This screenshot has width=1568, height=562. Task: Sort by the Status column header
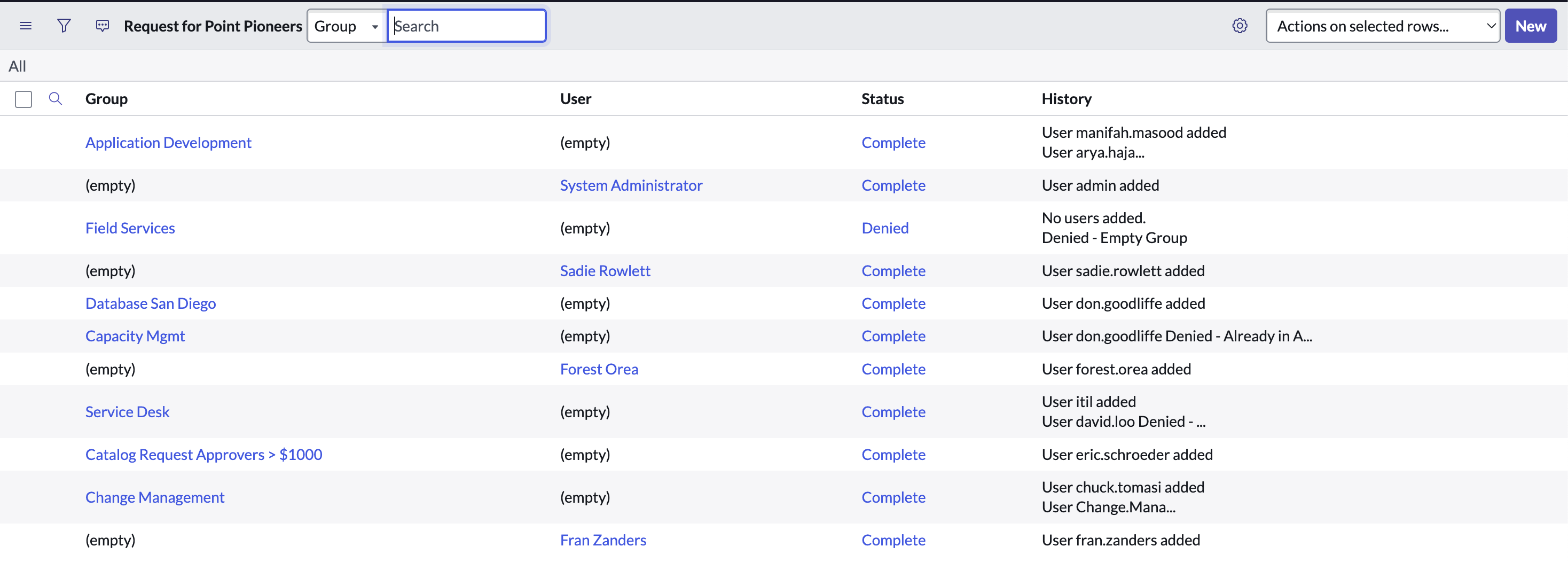coord(882,99)
